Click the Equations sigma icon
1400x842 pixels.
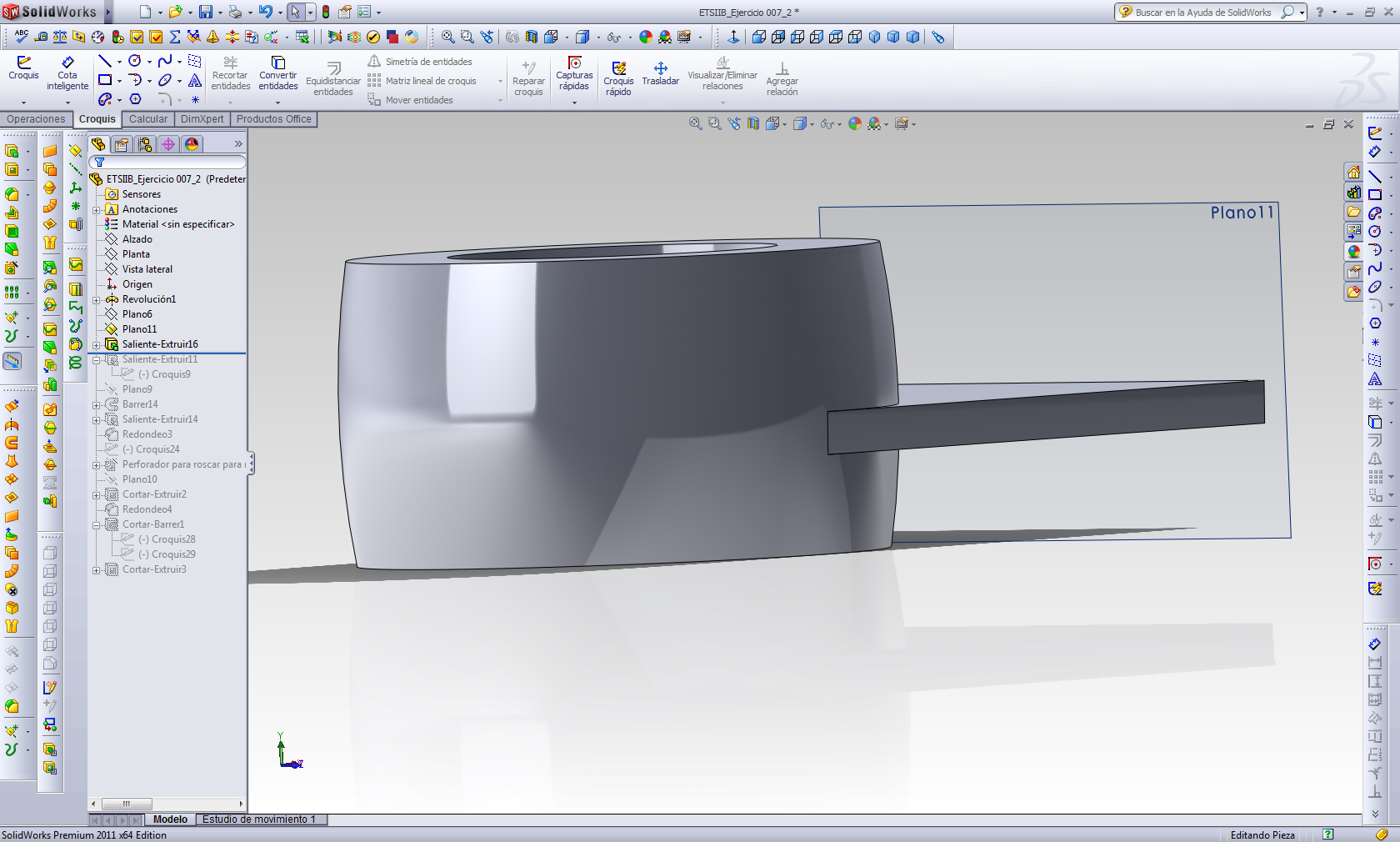point(175,37)
